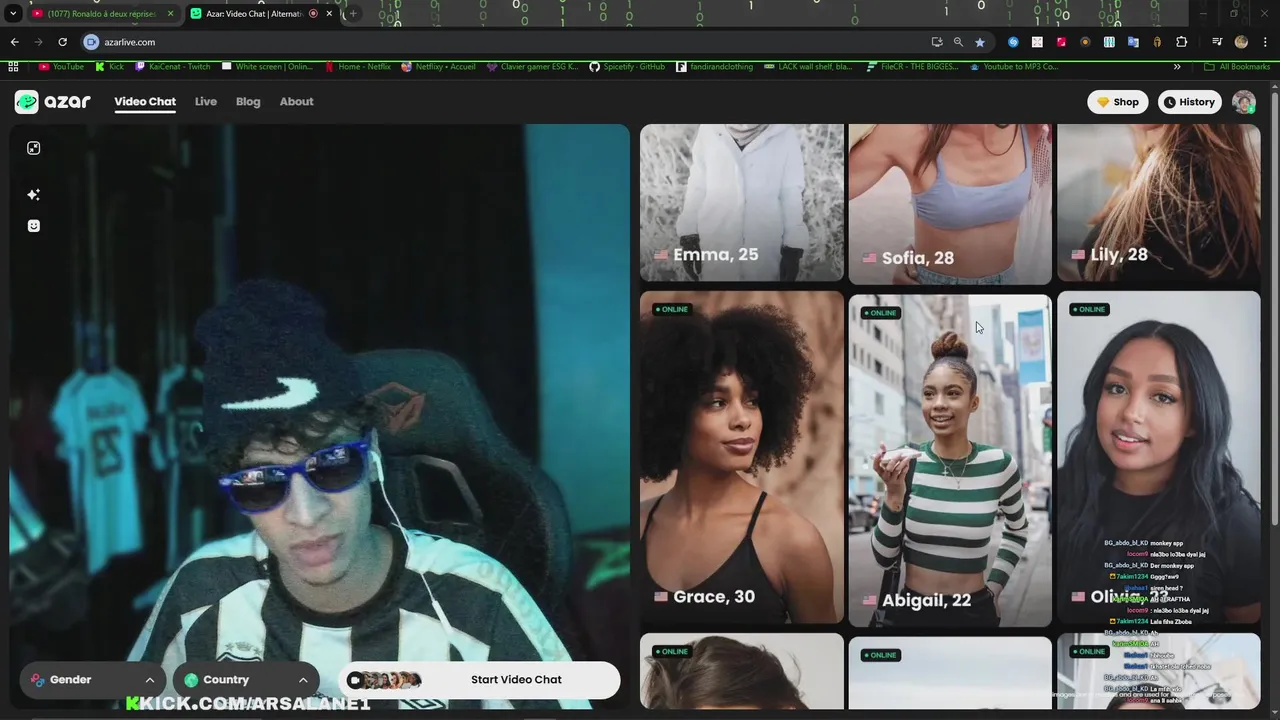Select Abigail, 22 profile card
Screen dimensions: 1280x720
tap(950, 460)
